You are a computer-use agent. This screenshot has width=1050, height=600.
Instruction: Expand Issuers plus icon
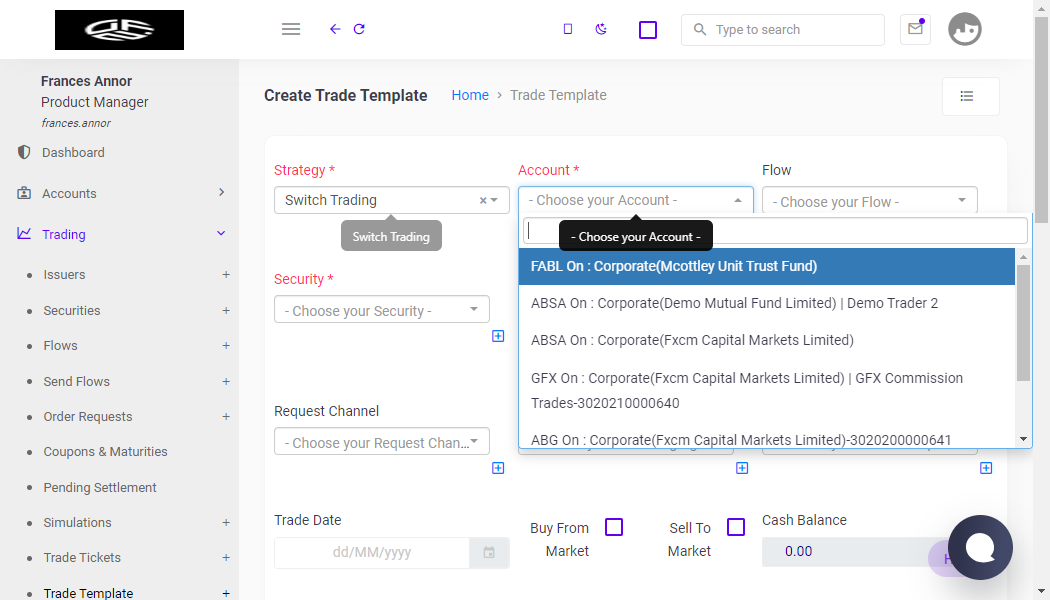pyautogui.click(x=226, y=275)
